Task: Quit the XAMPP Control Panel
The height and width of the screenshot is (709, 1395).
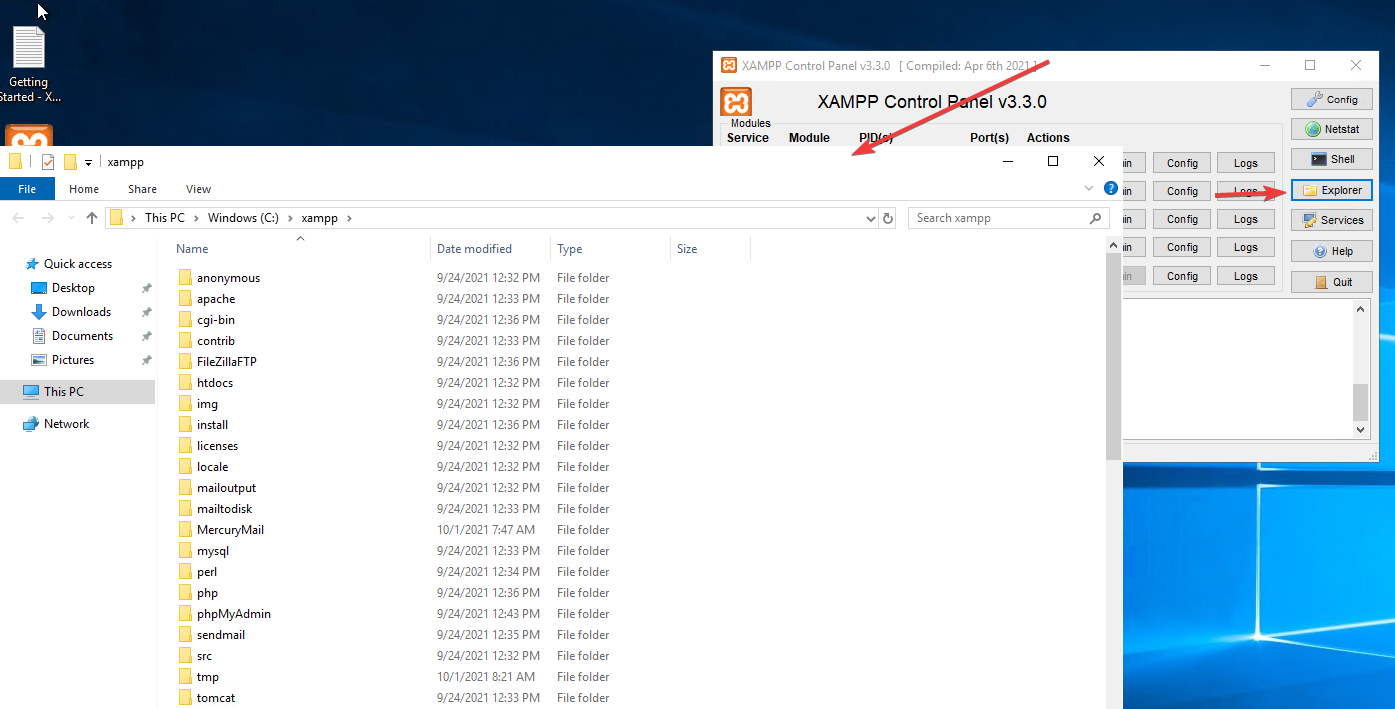Action: (x=1331, y=282)
